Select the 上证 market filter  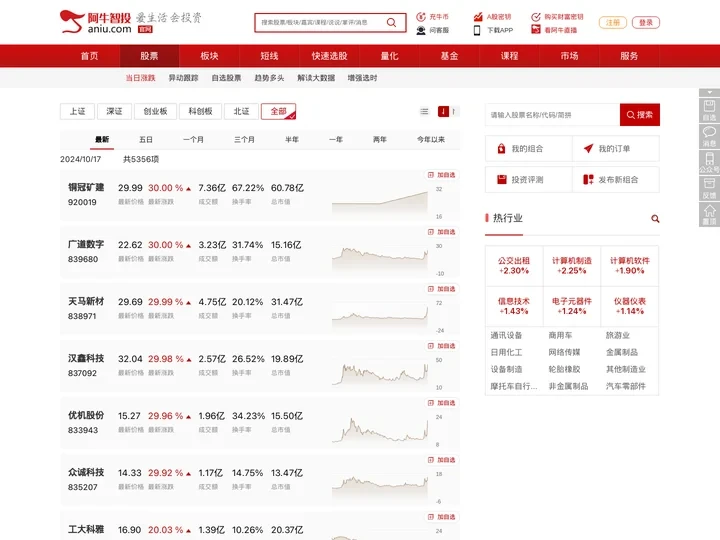coord(78,111)
